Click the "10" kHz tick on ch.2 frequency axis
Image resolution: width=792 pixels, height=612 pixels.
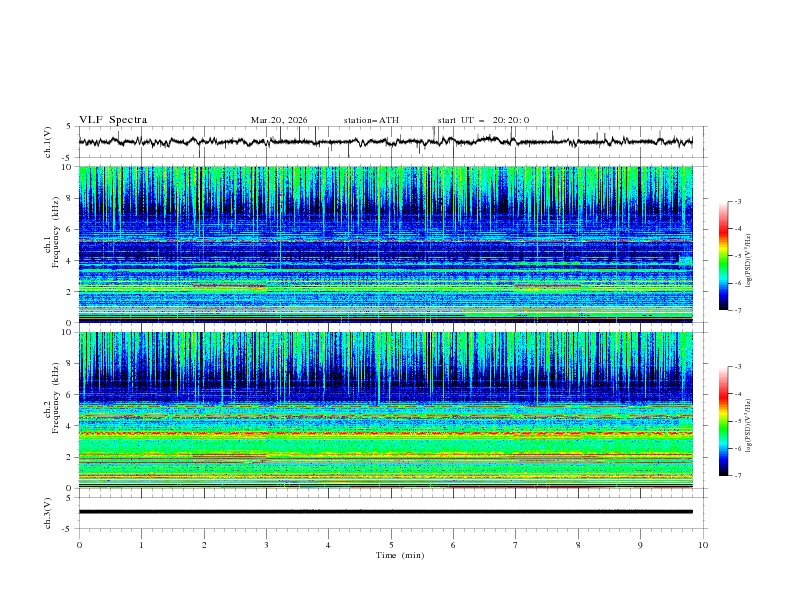[x=69, y=332]
